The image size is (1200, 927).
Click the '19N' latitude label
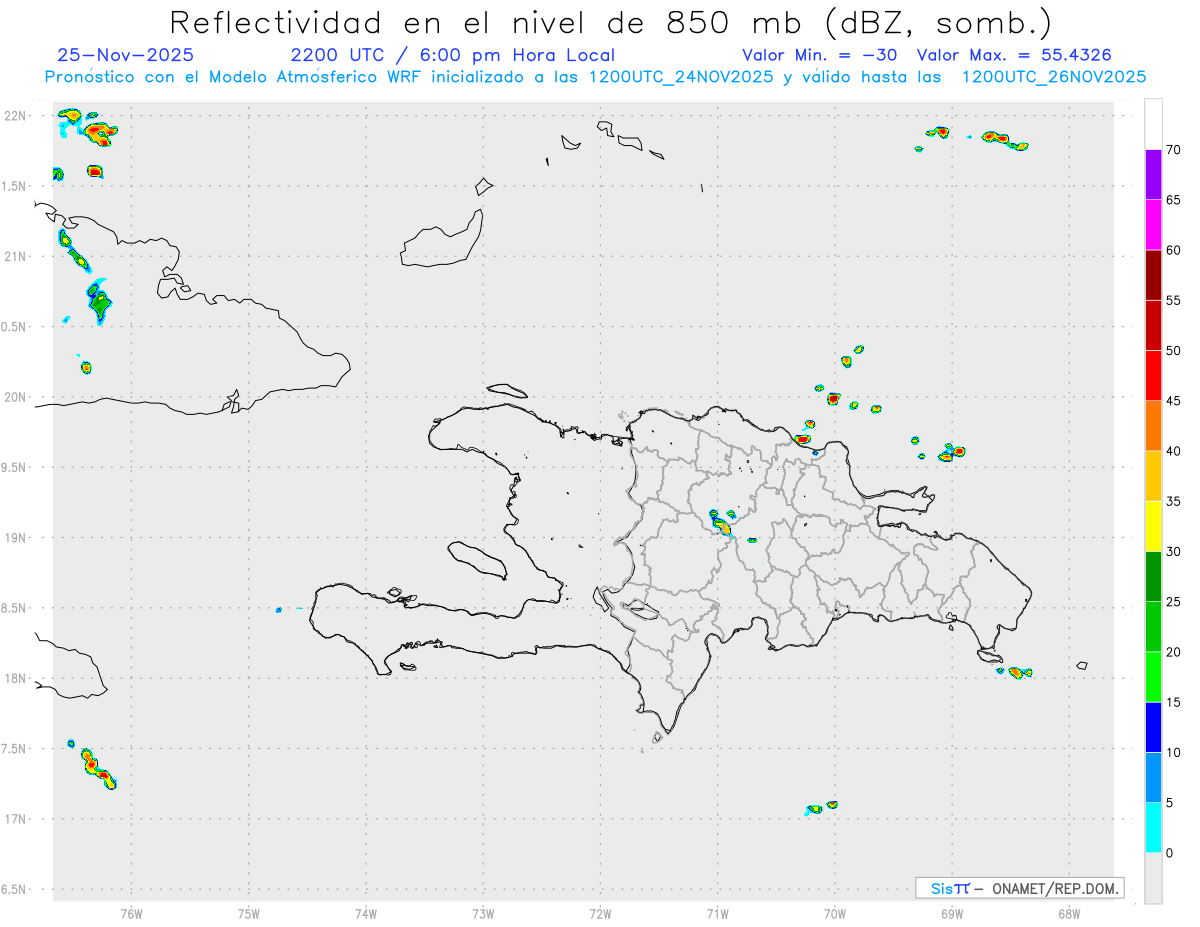(x=16, y=538)
